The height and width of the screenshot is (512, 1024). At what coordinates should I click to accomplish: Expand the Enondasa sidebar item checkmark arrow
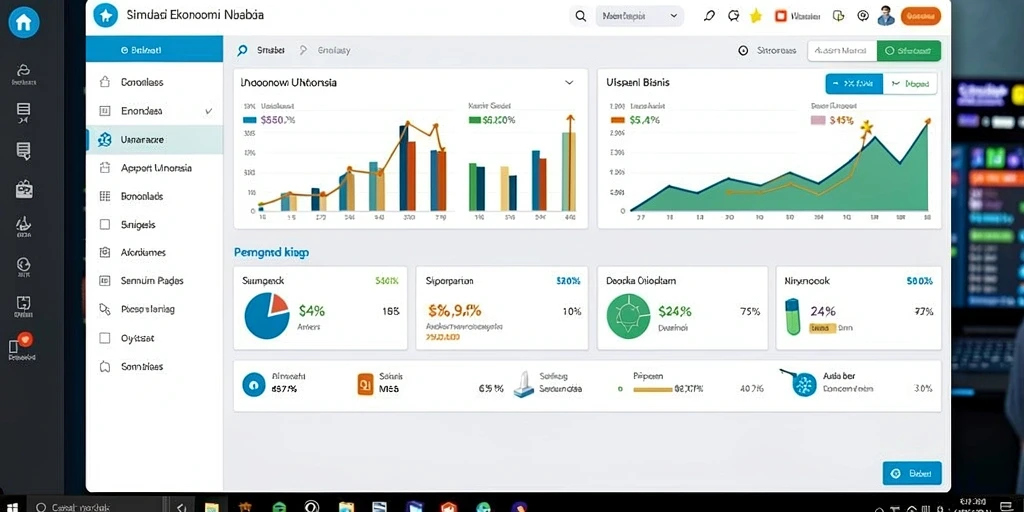coord(208,111)
